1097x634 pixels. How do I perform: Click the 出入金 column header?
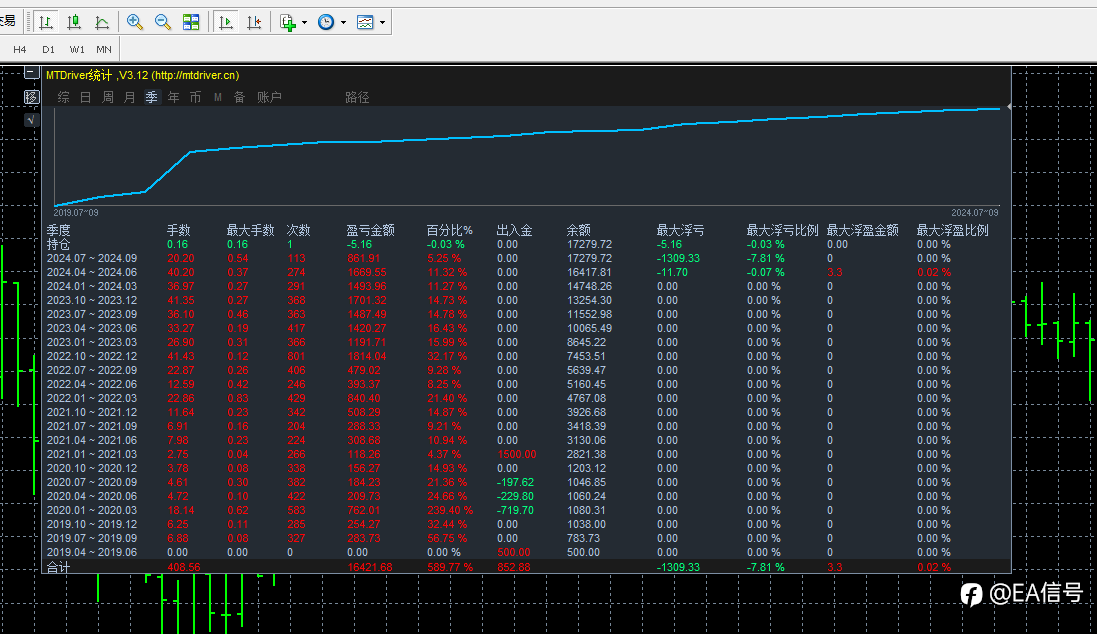tap(514, 230)
